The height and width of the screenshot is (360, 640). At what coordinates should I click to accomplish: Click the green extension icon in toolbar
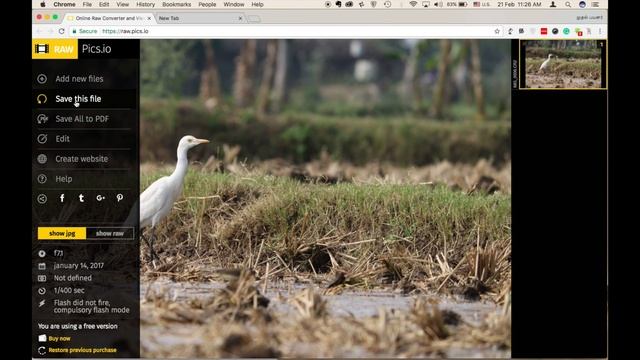tap(566, 31)
